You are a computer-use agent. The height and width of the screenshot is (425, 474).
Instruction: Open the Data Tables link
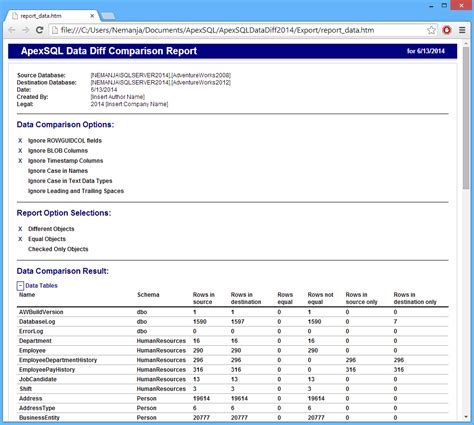coord(41,286)
